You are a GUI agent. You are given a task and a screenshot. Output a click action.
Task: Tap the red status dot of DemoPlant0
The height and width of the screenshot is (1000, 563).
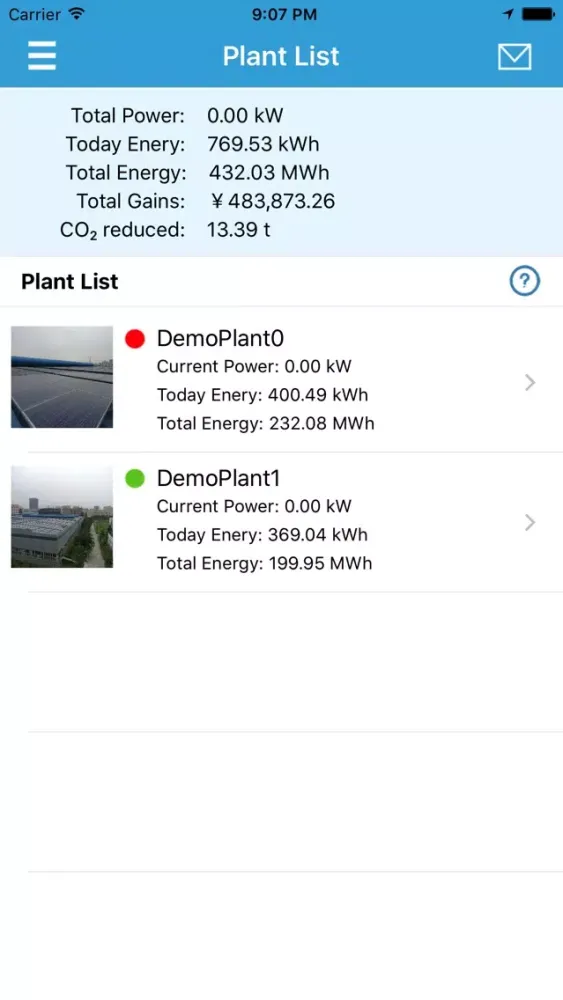(135, 338)
